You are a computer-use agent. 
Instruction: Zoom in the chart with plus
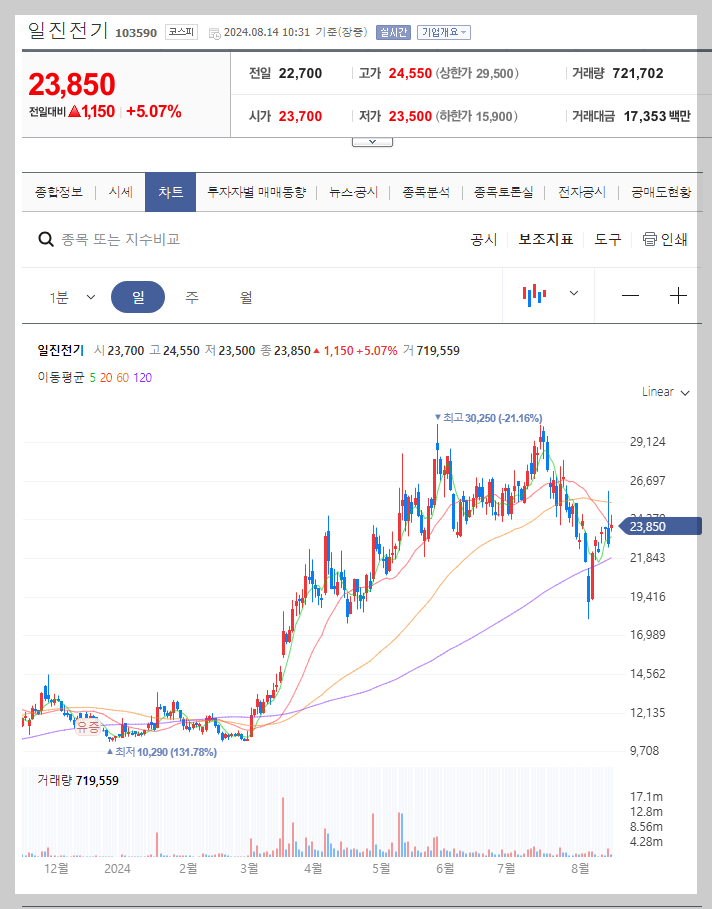point(678,296)
